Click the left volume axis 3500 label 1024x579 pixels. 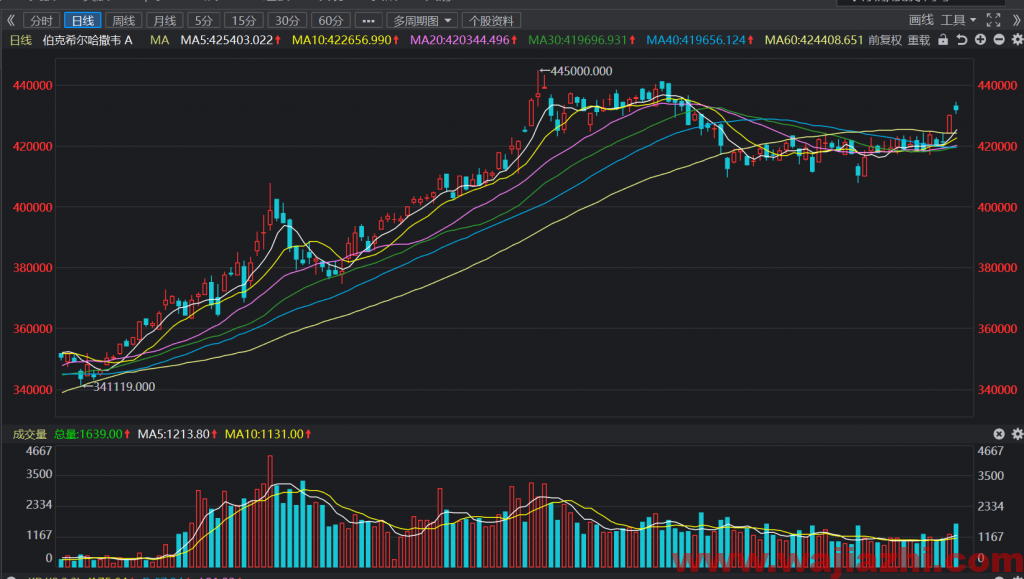[x=39, y=475]
